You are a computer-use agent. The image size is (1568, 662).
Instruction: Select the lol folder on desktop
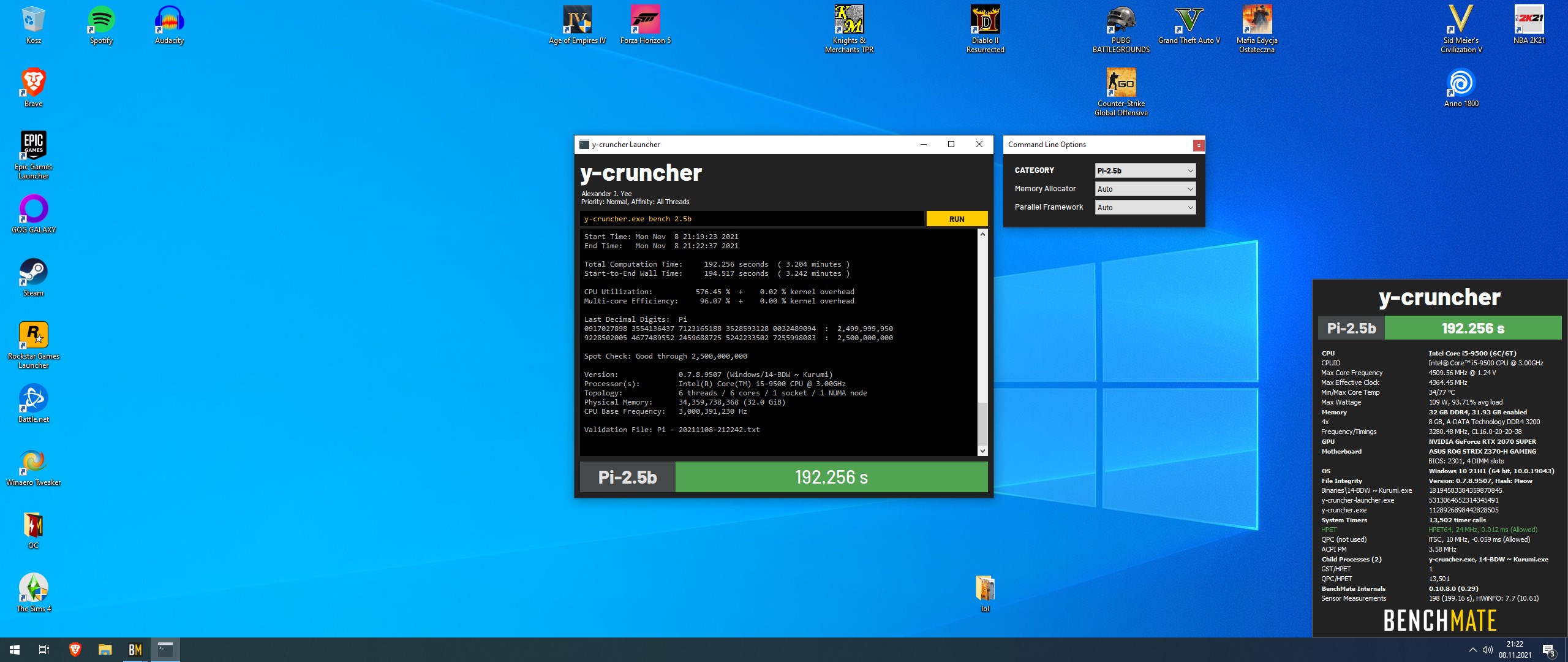pyautogui.click(x=985, y=593)
